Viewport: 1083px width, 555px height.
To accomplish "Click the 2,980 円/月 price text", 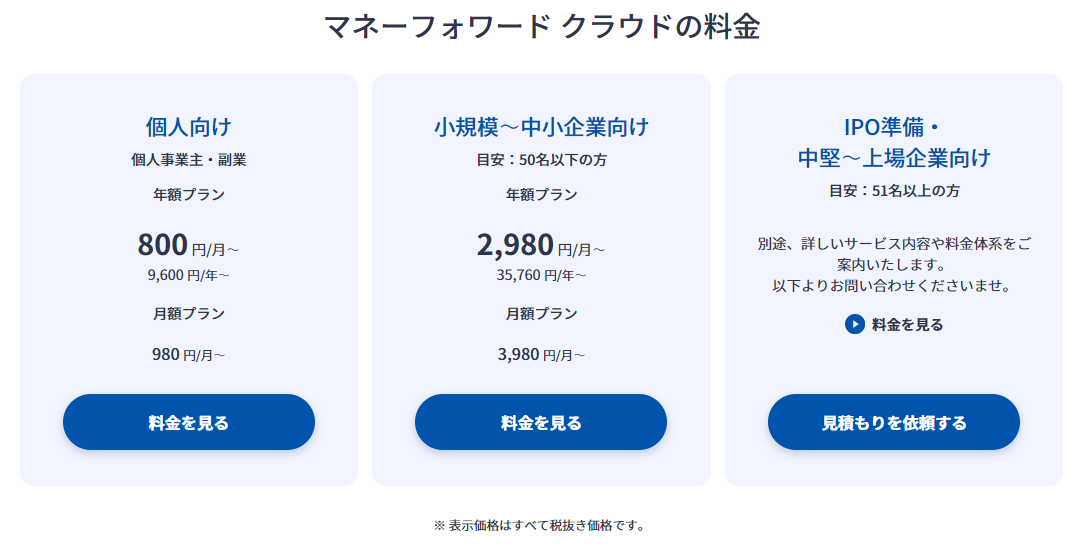I will tap(541, 245).
